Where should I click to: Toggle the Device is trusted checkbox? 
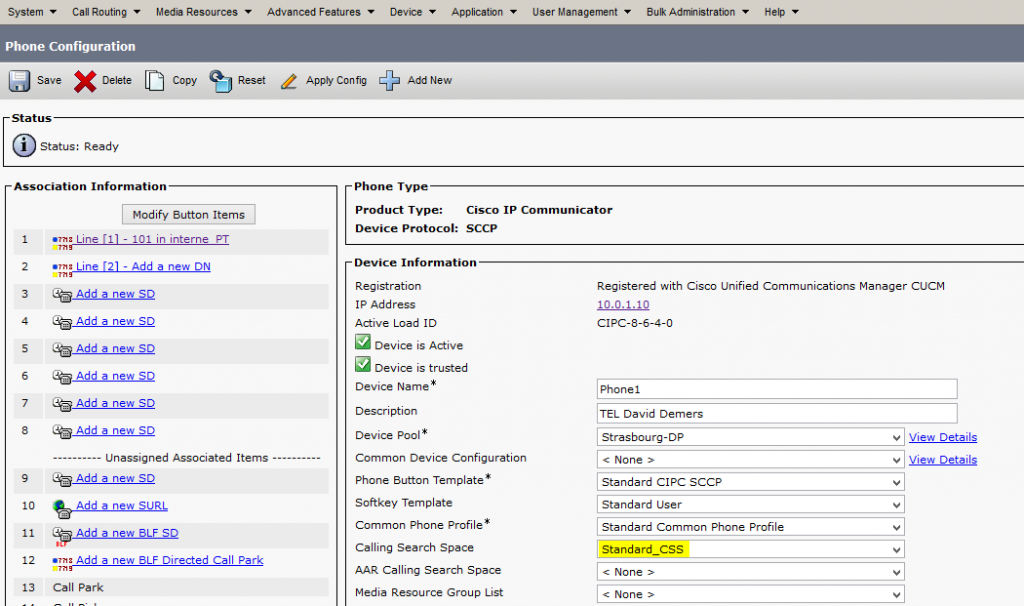pyautogui.click(x=363, y=366)
